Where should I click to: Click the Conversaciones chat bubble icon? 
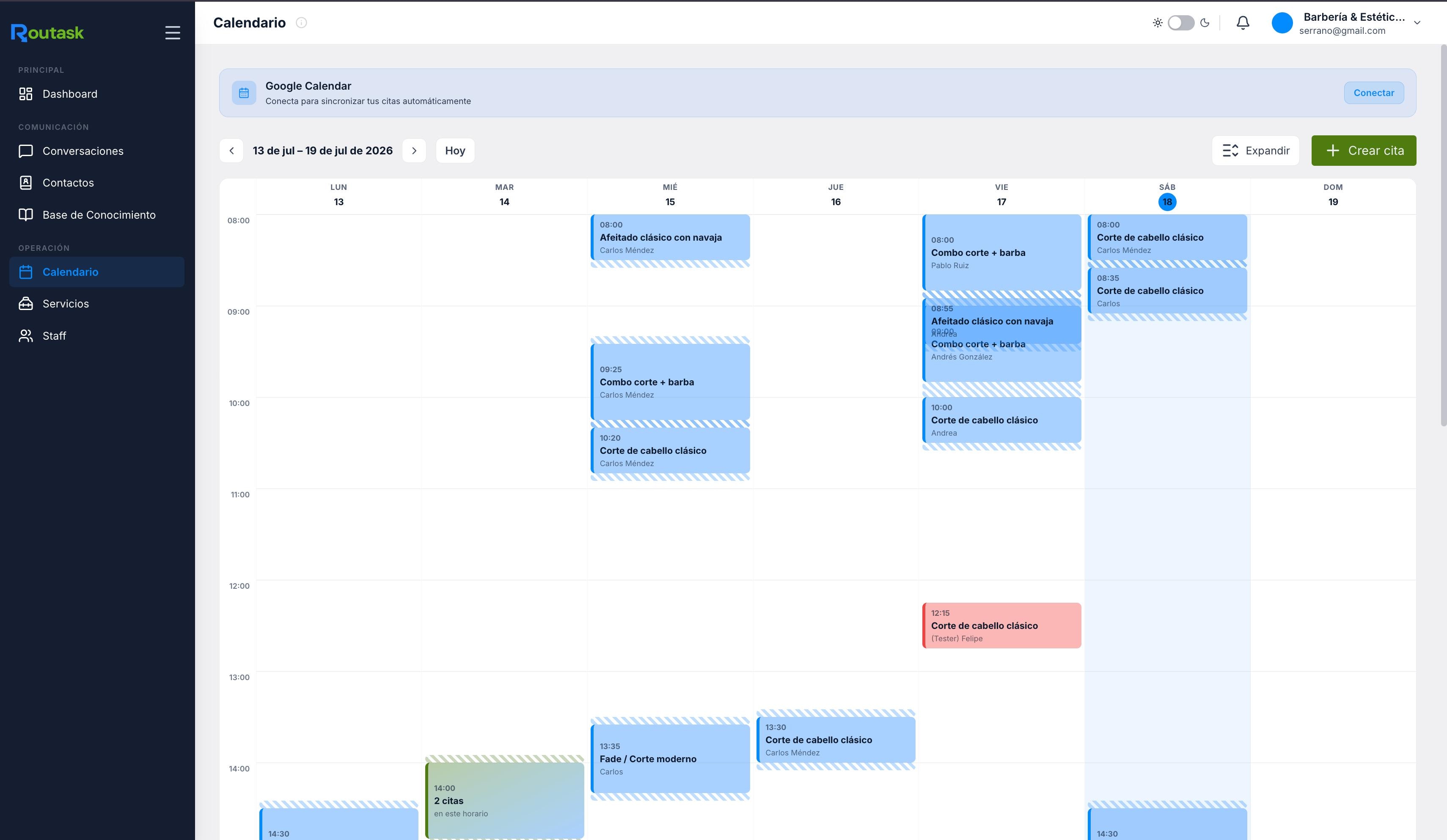point(26,151)
